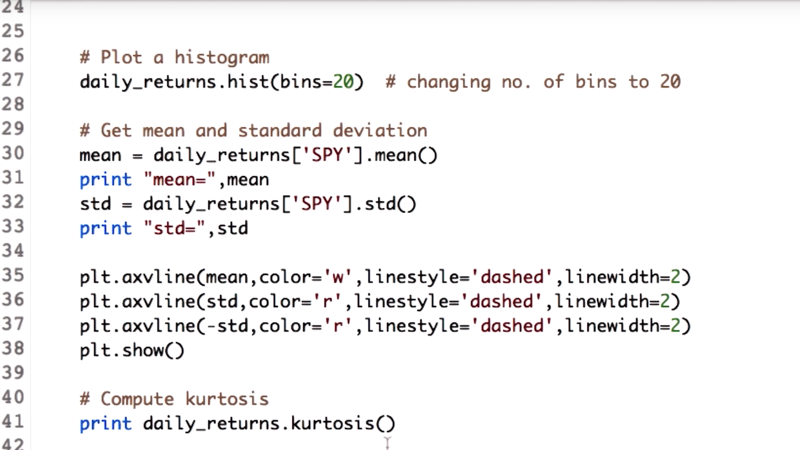Click 'SPY' string in the std assignment line
This screenshot has width=800, height=450.
pos(317,204)
